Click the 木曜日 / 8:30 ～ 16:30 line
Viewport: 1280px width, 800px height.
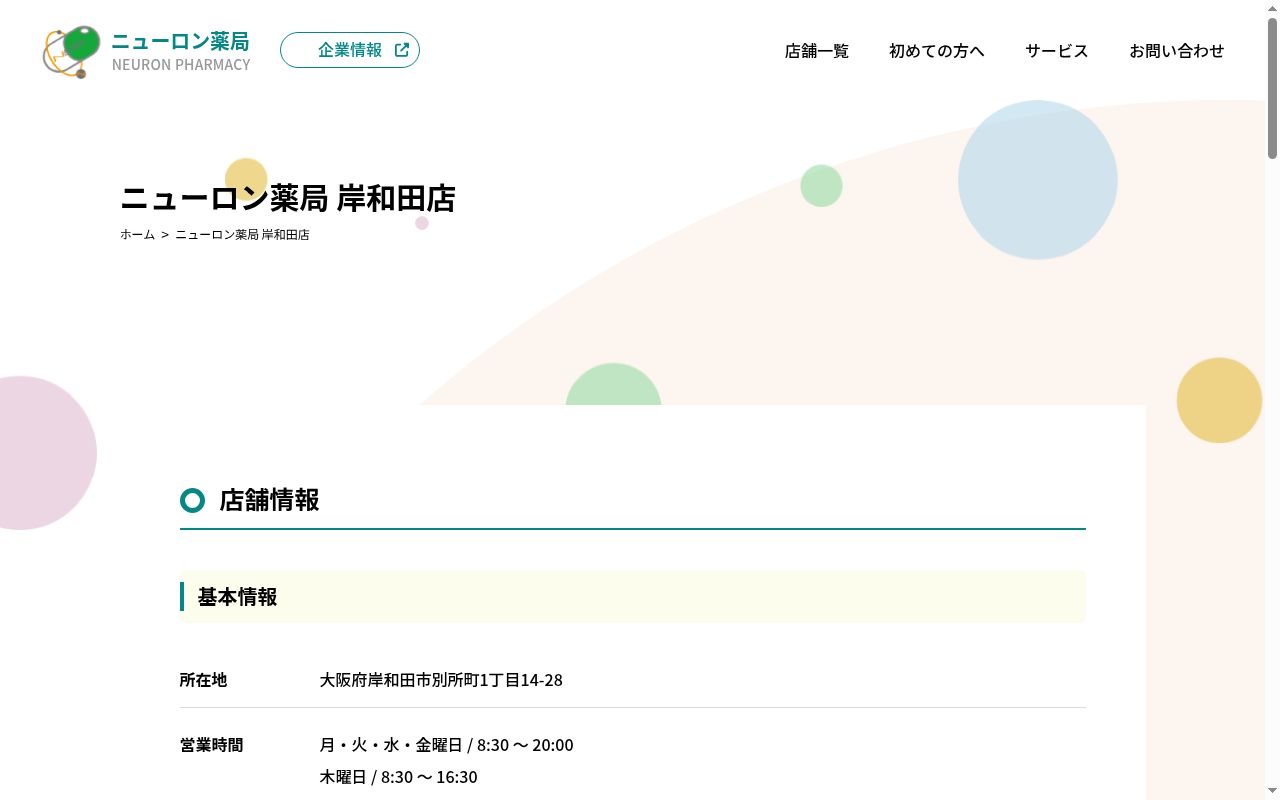click(x=399, y=777)
